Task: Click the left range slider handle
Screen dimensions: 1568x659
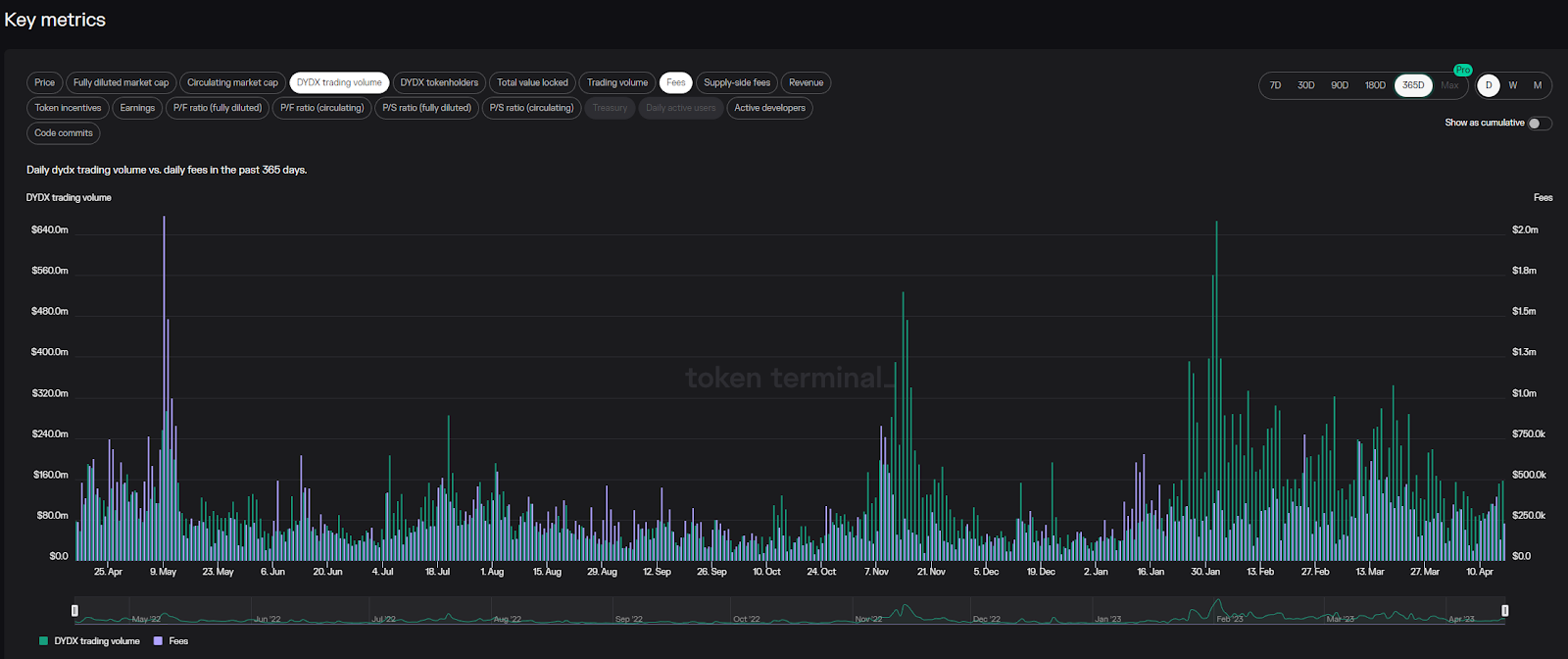Action: [x=75, y=611]
